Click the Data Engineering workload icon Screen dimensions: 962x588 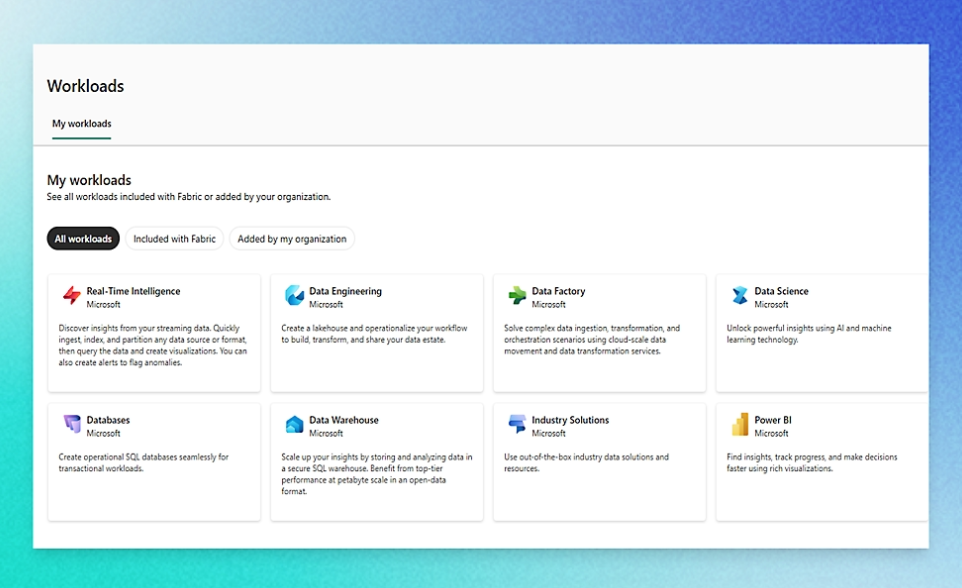(x=294, y=296)
